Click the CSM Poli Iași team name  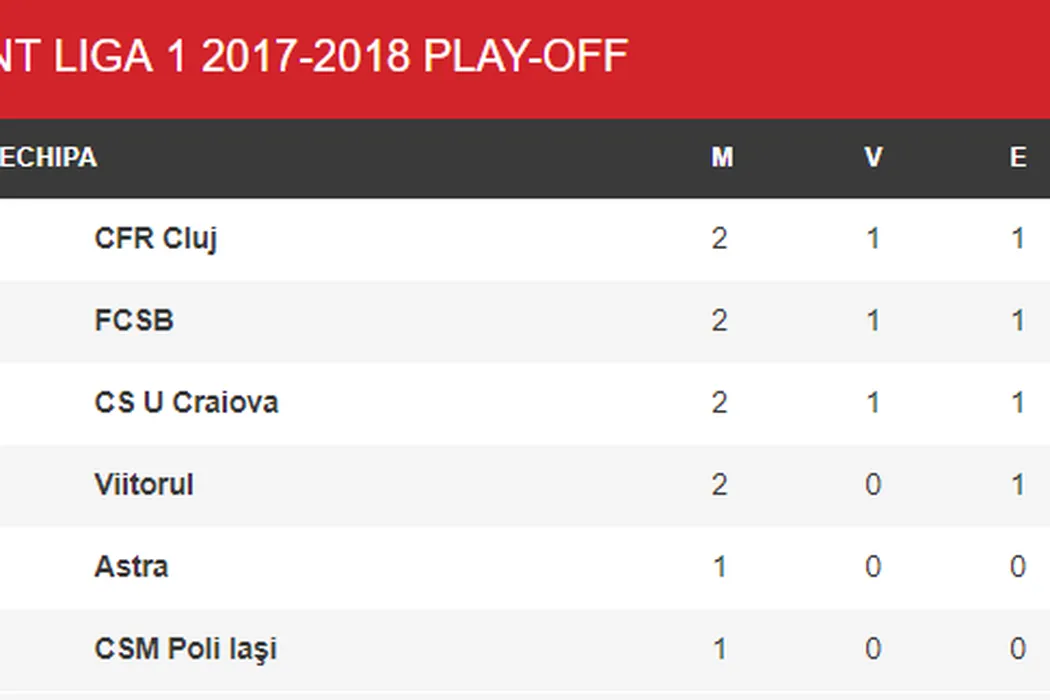186,649
